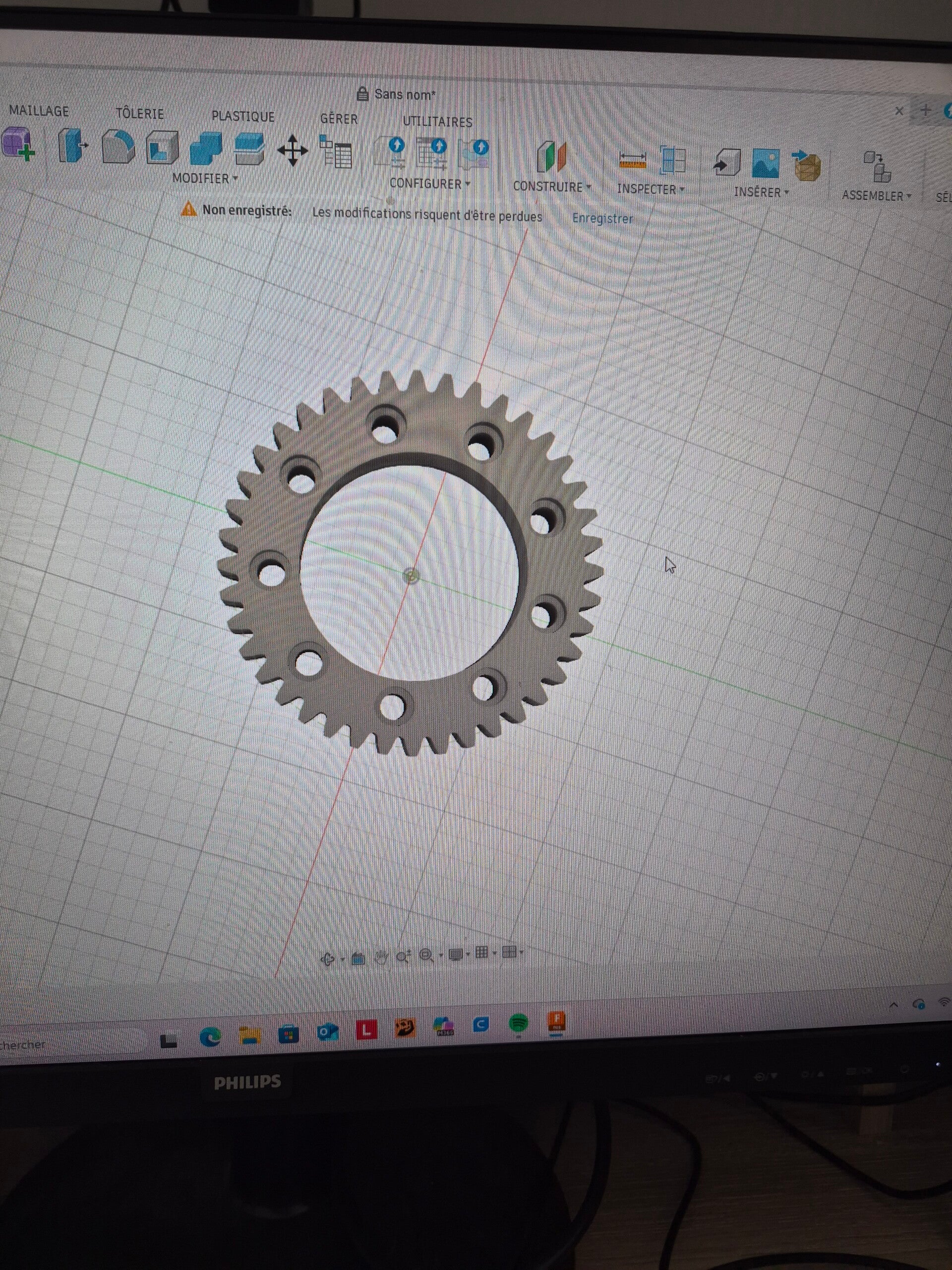Viewport: 952px width, 1270px height.
Task: Click the create solid icon with green plus
Action: click(18, 143)
